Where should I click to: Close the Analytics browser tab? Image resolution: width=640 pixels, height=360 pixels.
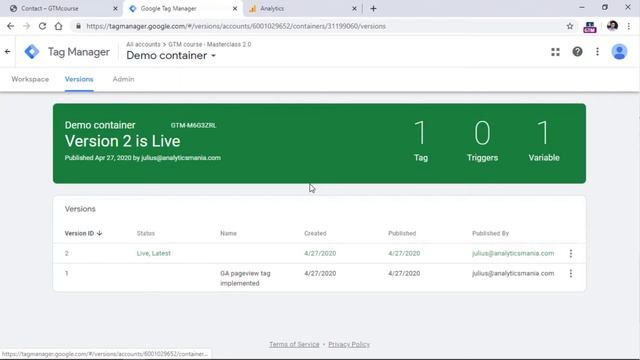[354, 9]
